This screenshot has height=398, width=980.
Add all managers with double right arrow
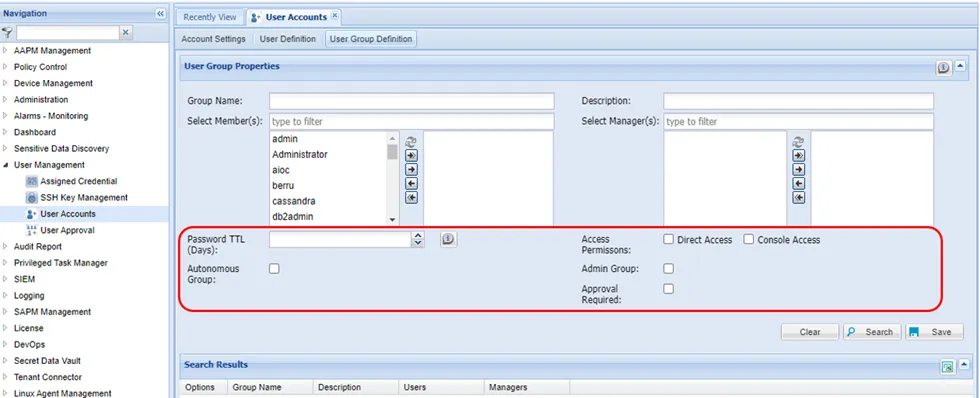click(798, 155)
